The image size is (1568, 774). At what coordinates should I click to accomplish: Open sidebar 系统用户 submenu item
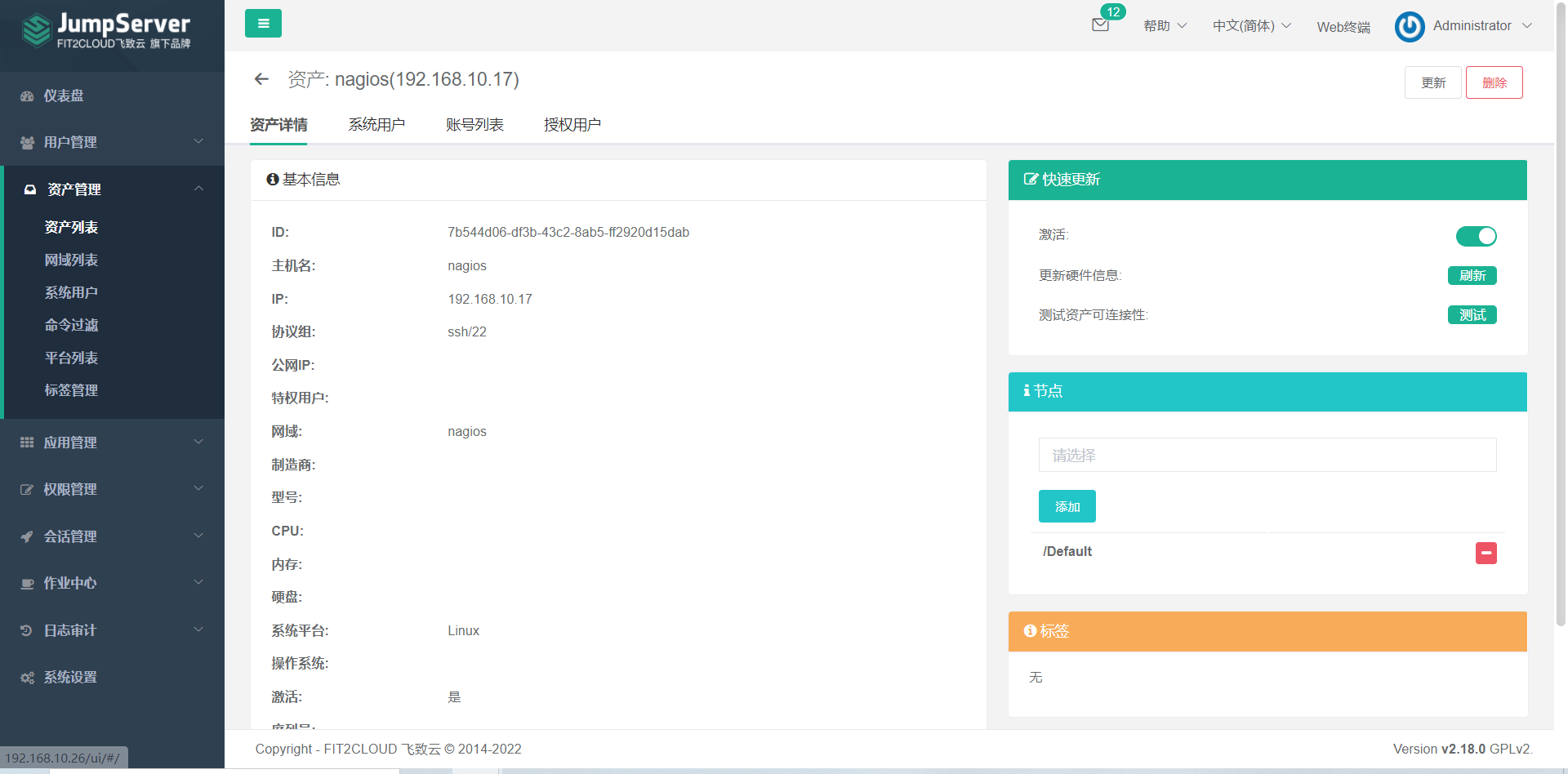coord(71,292)
